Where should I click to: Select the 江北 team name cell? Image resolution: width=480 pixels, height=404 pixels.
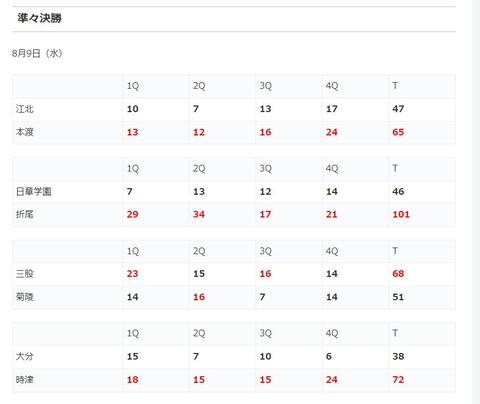click(67, 109)
